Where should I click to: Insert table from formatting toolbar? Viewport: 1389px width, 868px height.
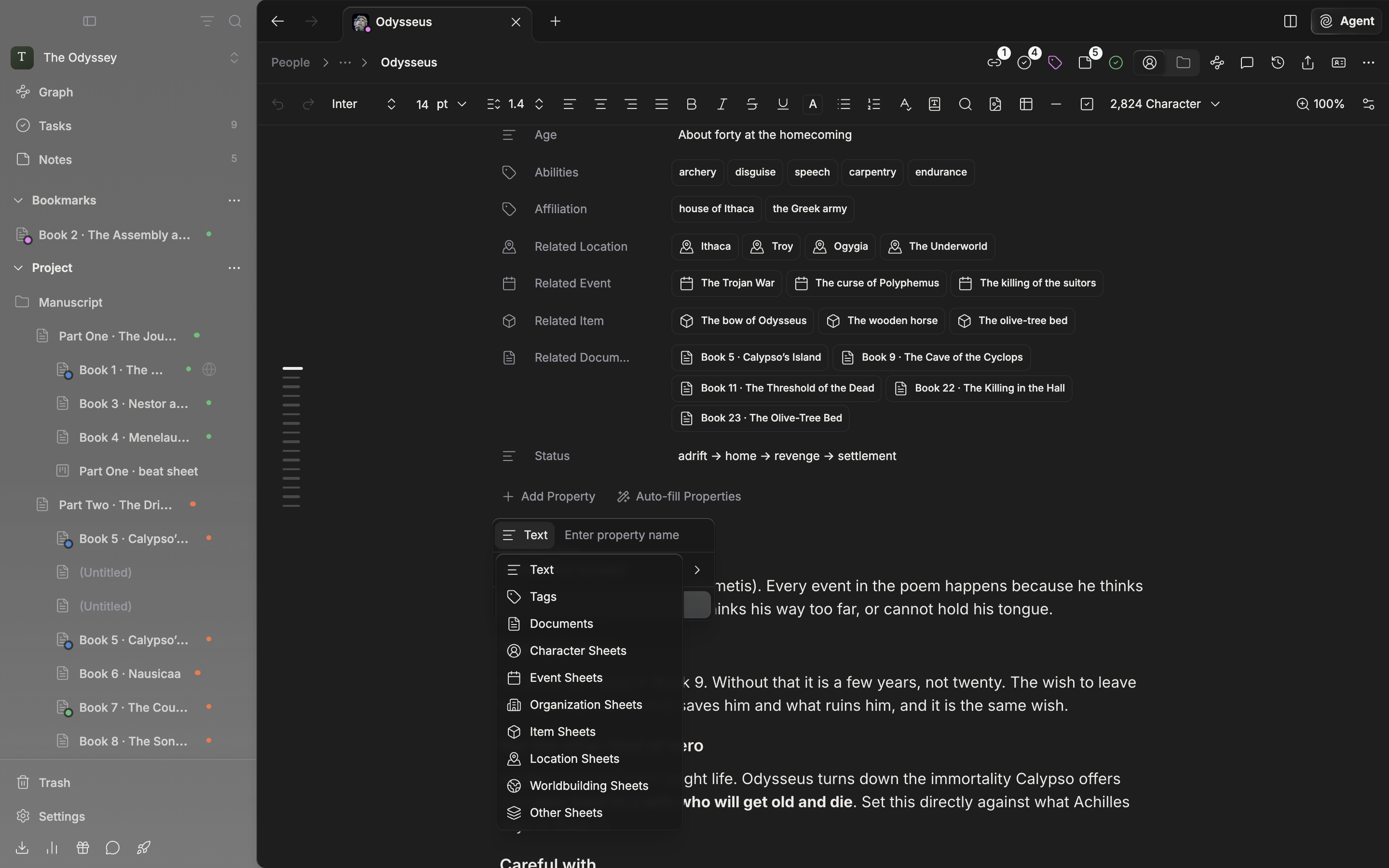click(1026, 104)
